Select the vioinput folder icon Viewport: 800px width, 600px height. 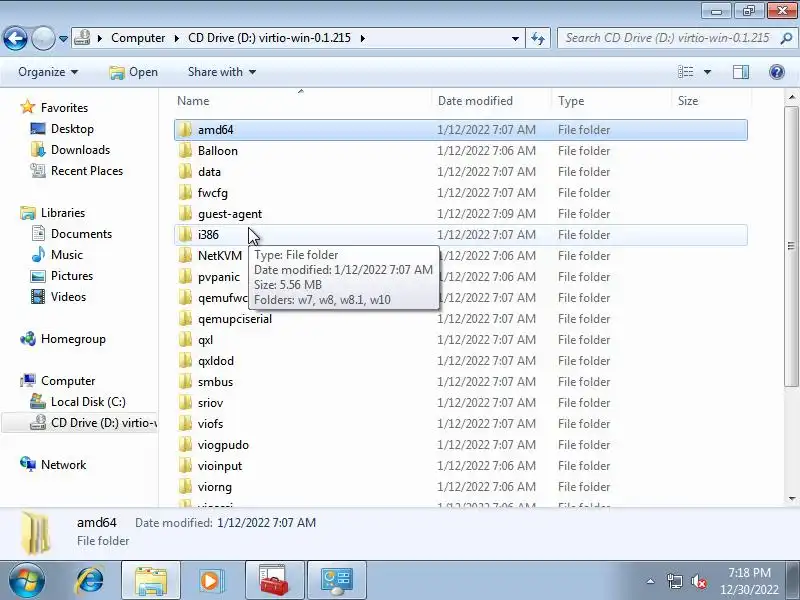pos(185,466)
